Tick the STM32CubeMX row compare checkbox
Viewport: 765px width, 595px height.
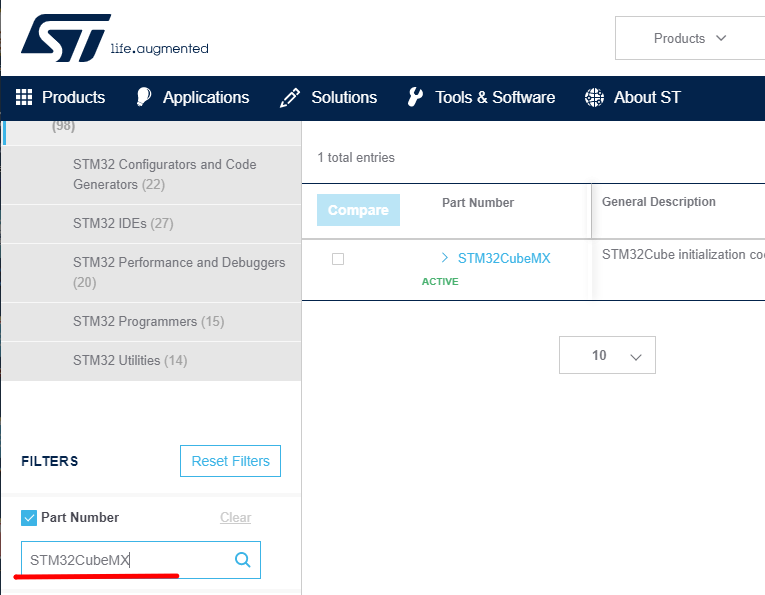(x=338, y=259)
